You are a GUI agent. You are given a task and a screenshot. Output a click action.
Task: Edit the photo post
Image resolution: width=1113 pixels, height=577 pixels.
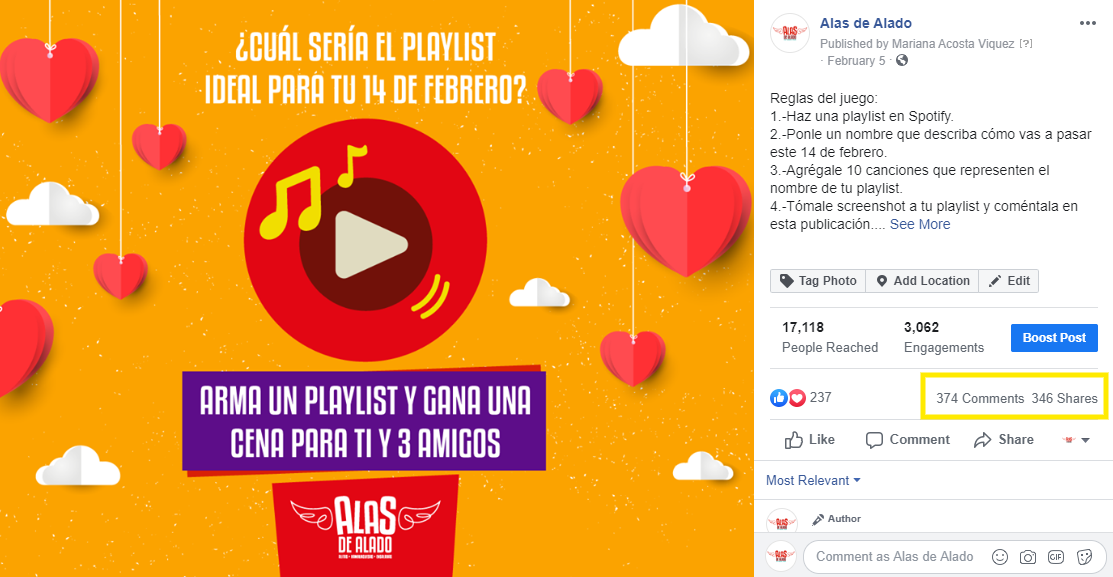[x=1009, y=281]
